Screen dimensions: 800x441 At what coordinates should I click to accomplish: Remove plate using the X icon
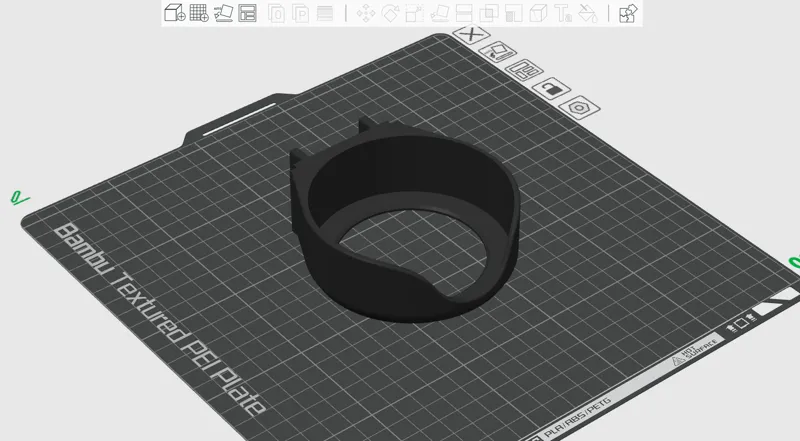pos(471,35)
